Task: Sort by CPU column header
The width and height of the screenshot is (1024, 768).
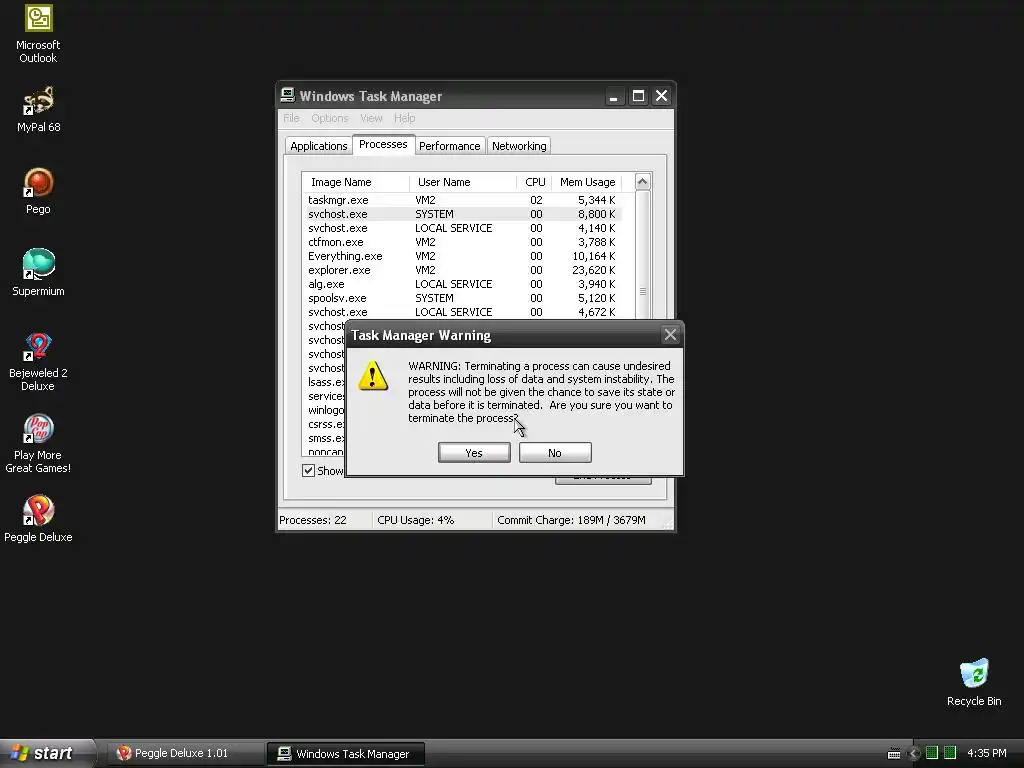Action: click(x=535, y=182)
